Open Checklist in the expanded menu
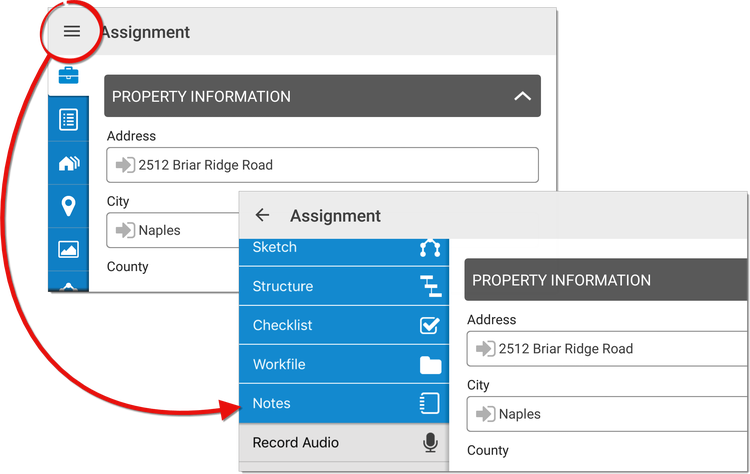 point(344,325)
